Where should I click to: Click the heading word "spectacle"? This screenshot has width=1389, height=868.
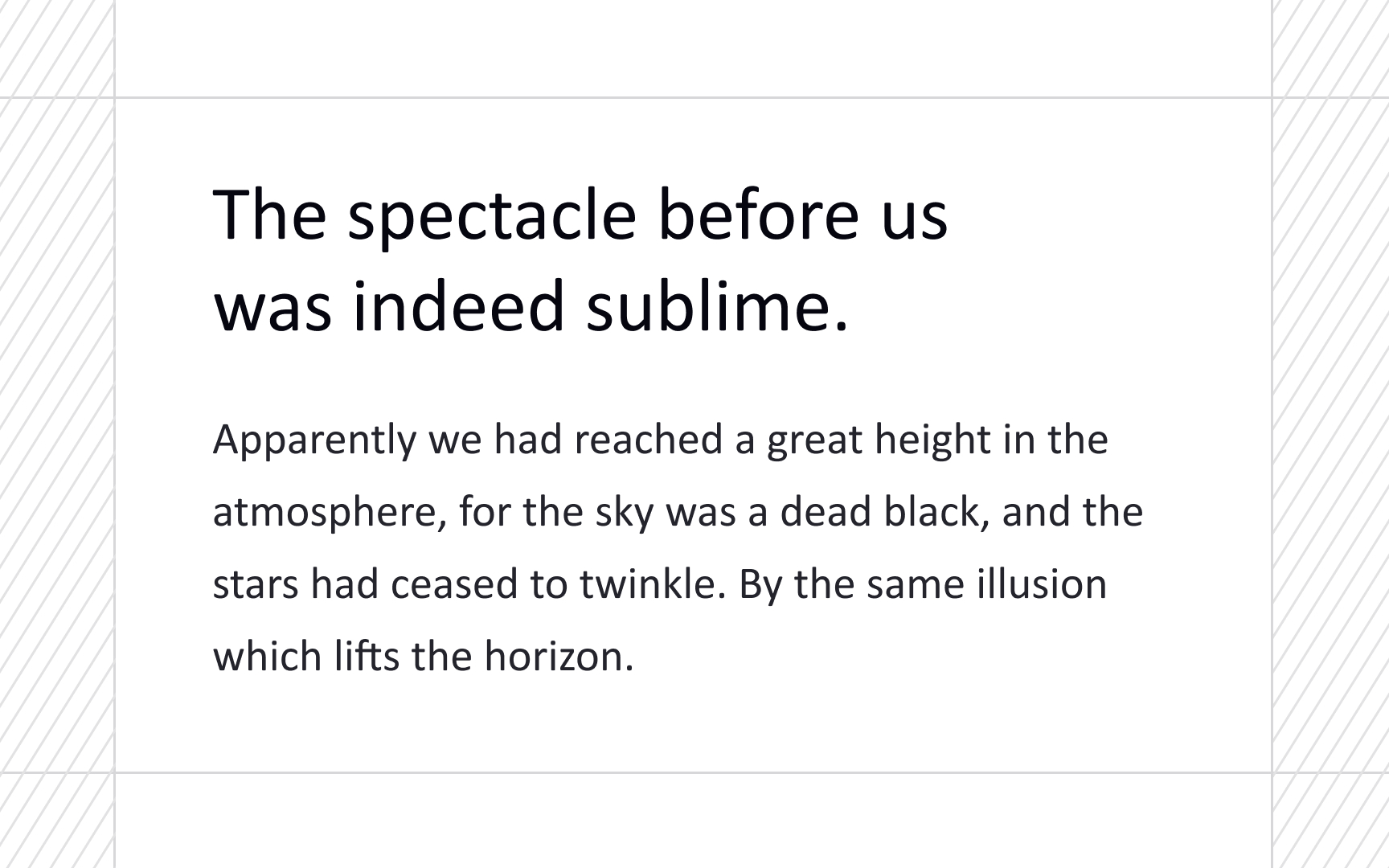491,215
